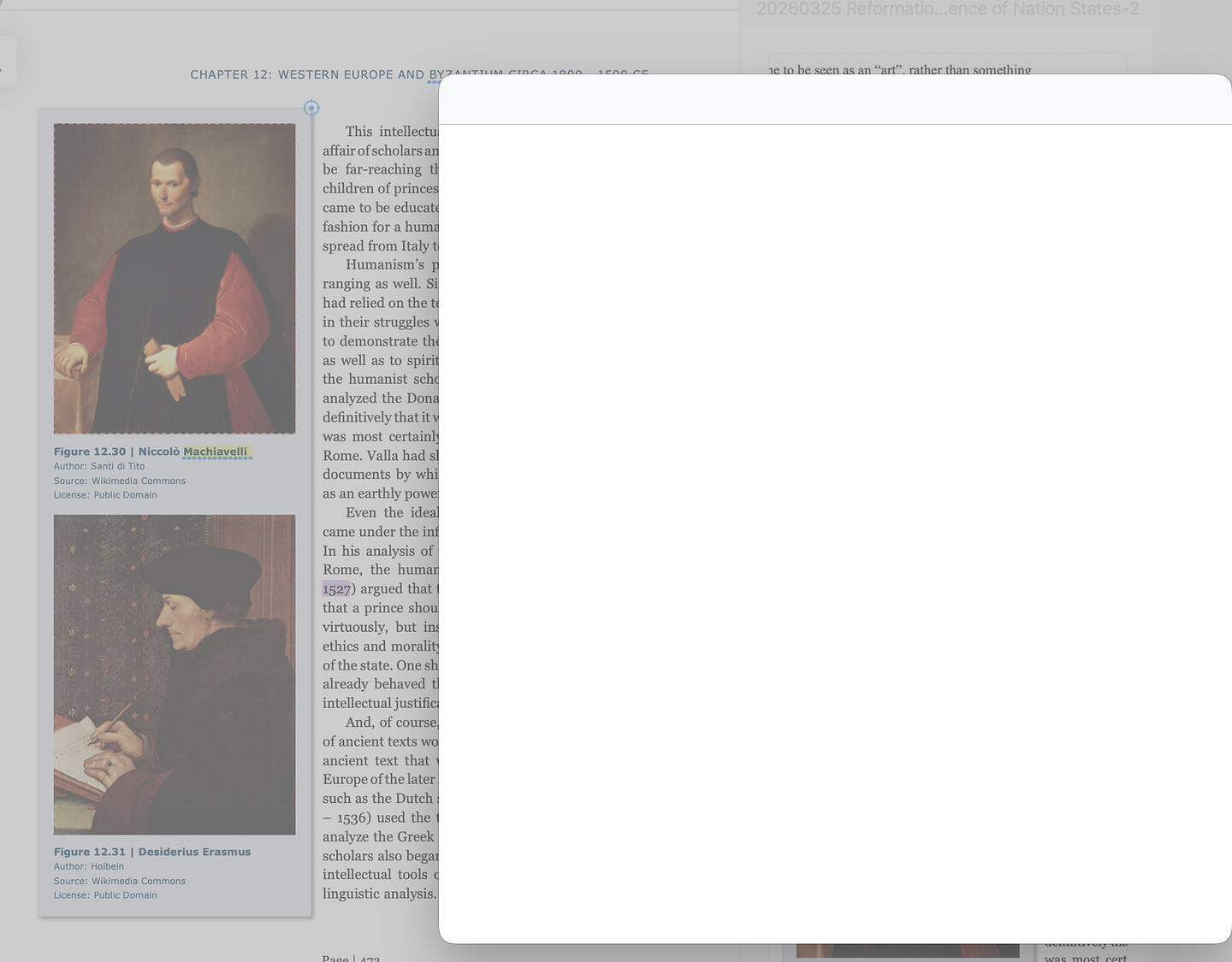Select the Desiderius Erasmus portrait image
The width and height of the screenshot is (1232, 962).
click(175, 675)
